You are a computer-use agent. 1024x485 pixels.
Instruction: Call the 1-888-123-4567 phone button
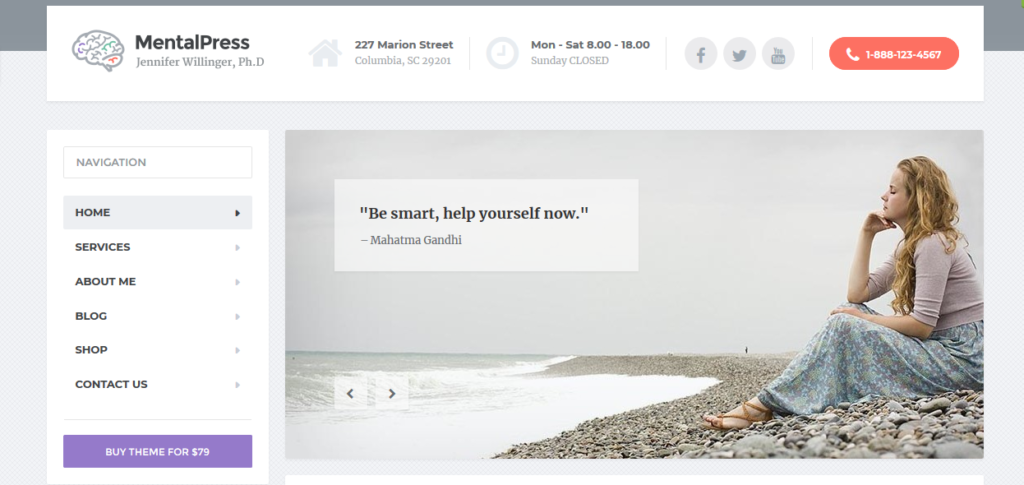coord(893,54)
